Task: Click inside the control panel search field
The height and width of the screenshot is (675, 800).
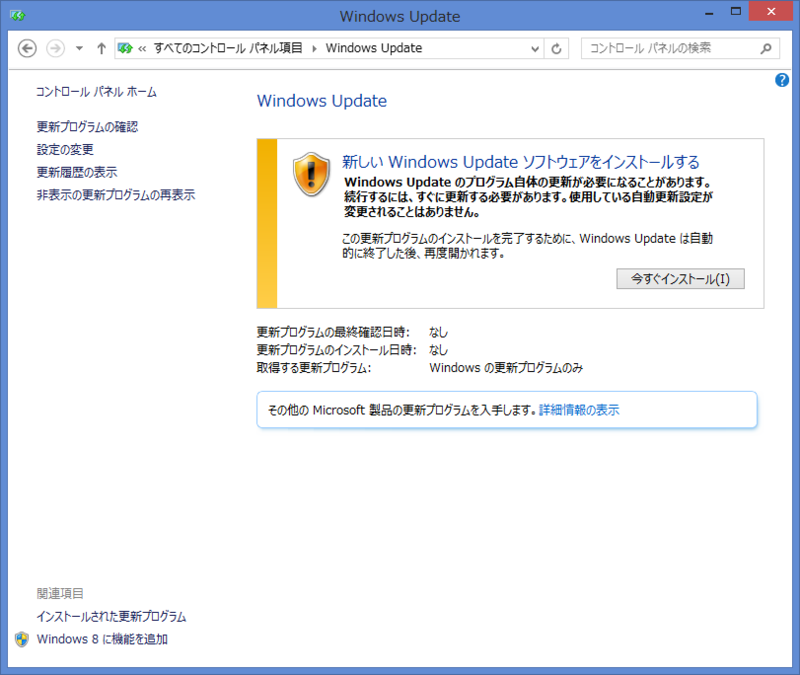Action: (670, 48)
